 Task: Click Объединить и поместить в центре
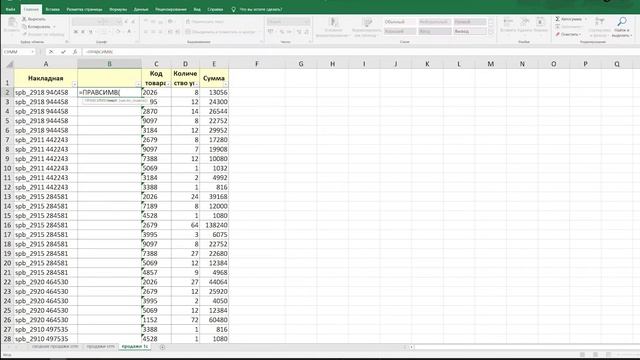pos(220,32)
